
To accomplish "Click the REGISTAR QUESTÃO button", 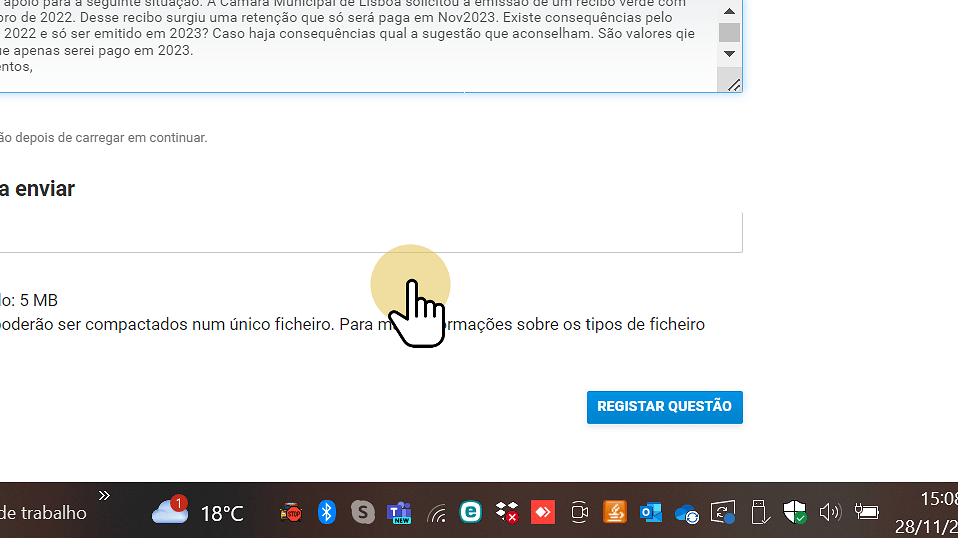I will click(665, 407).
